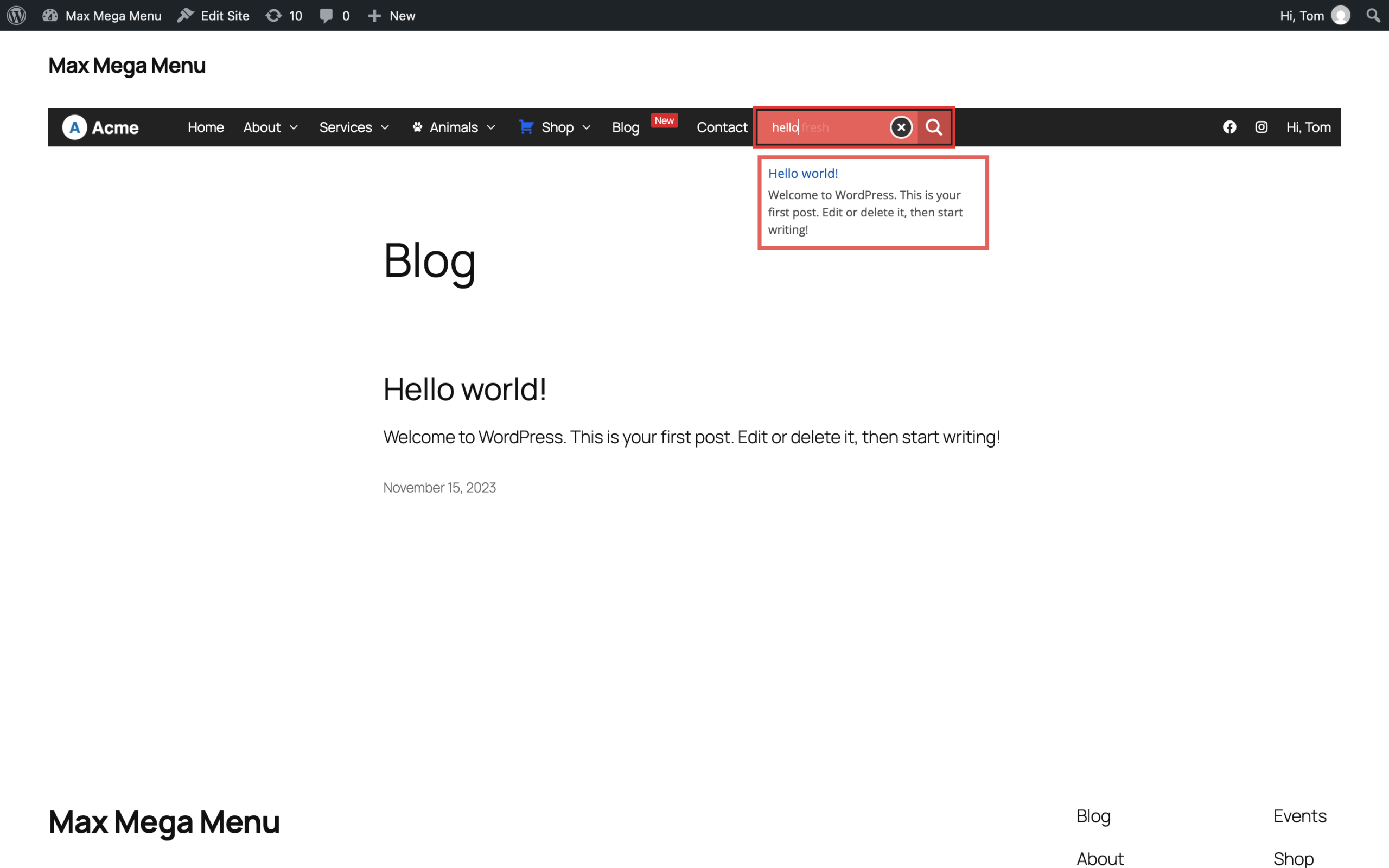Click the admin bar search magnifier icon
Screen dimensions: 1389x868
(x=1373, y=16)
